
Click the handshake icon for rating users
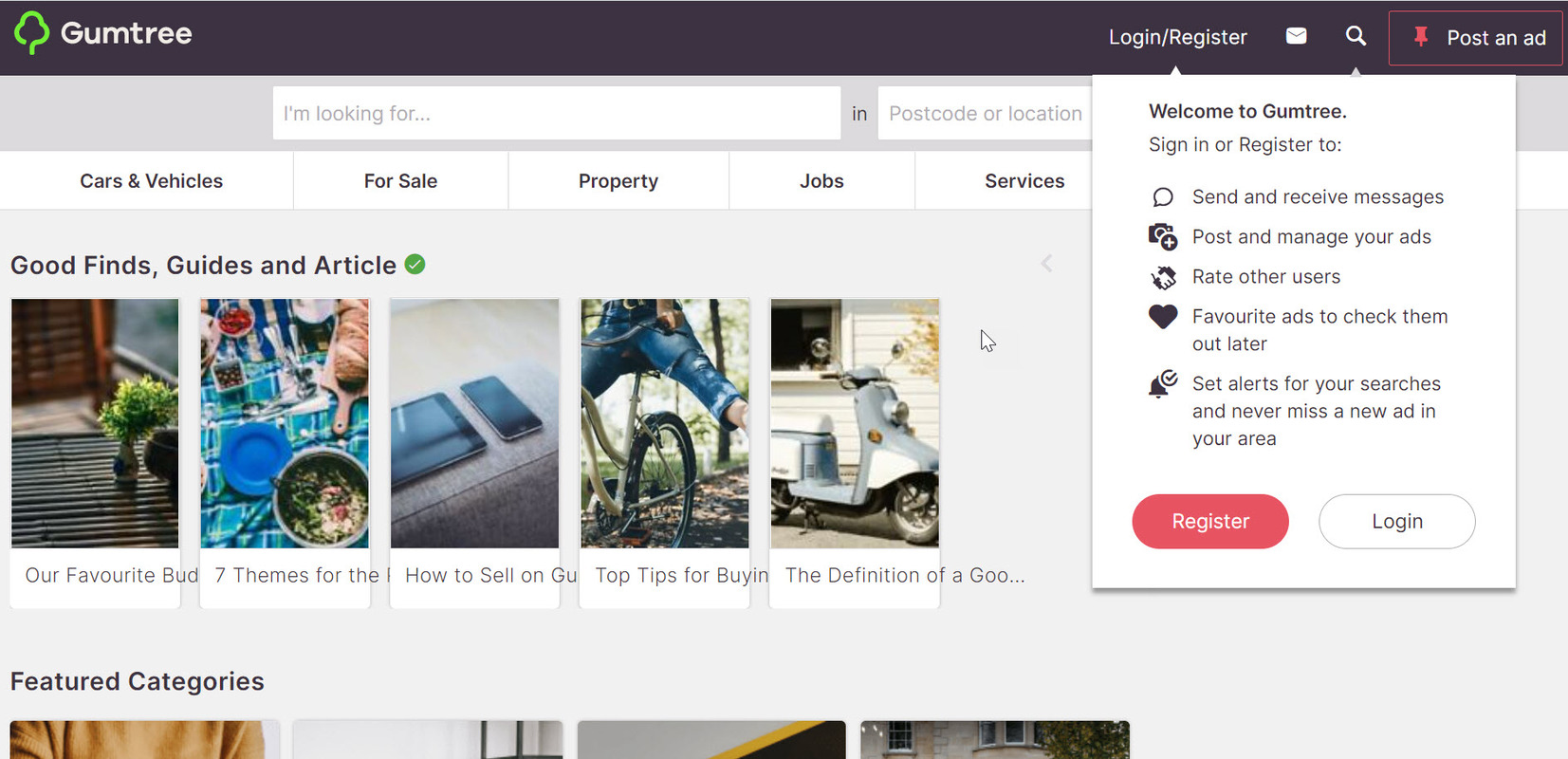click(1163, 277)
